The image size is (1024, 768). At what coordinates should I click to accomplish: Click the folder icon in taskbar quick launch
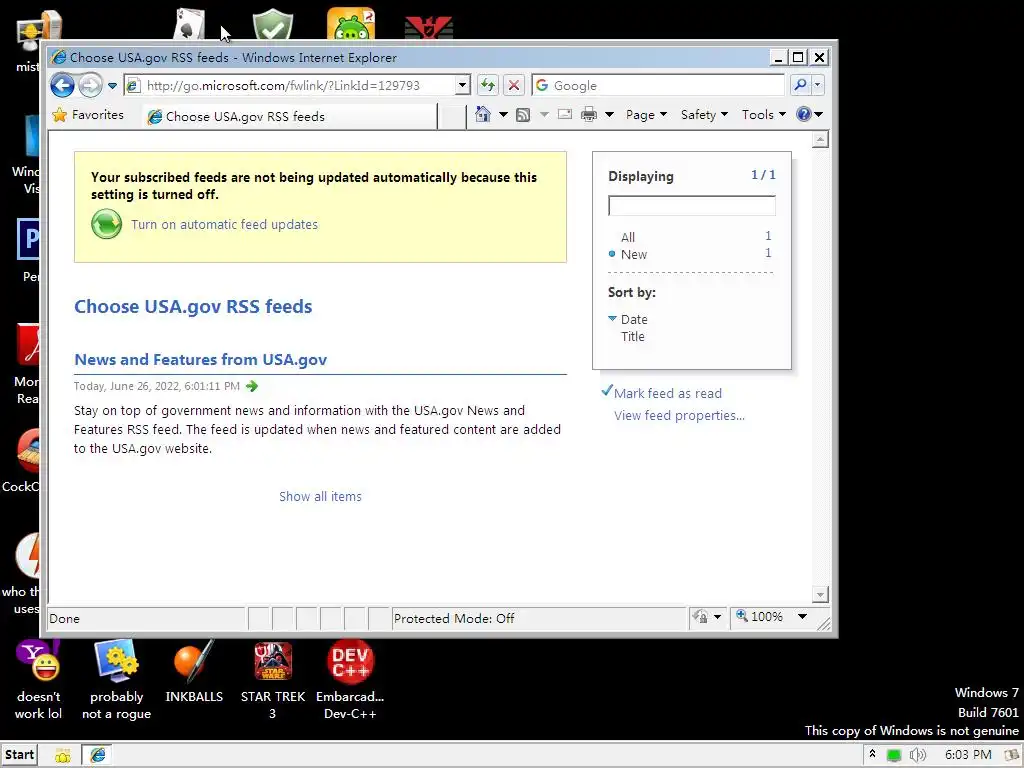[x=63, y=756]
